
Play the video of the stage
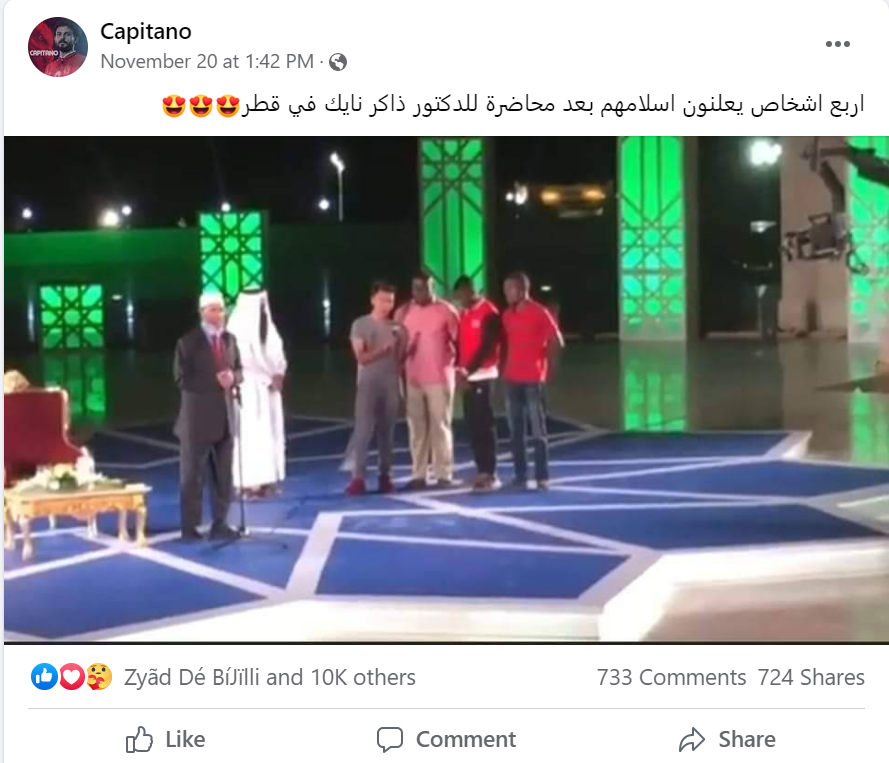446,389
